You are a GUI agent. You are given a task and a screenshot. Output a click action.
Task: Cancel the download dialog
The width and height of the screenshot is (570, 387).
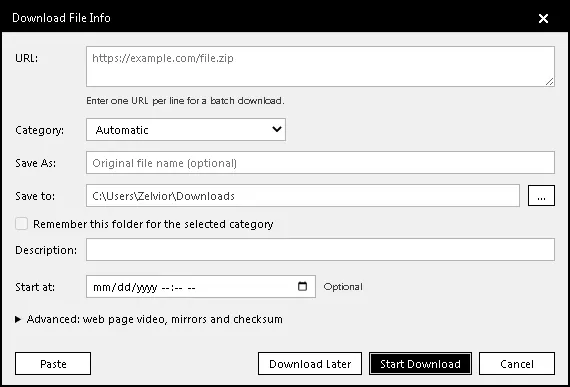517,363
